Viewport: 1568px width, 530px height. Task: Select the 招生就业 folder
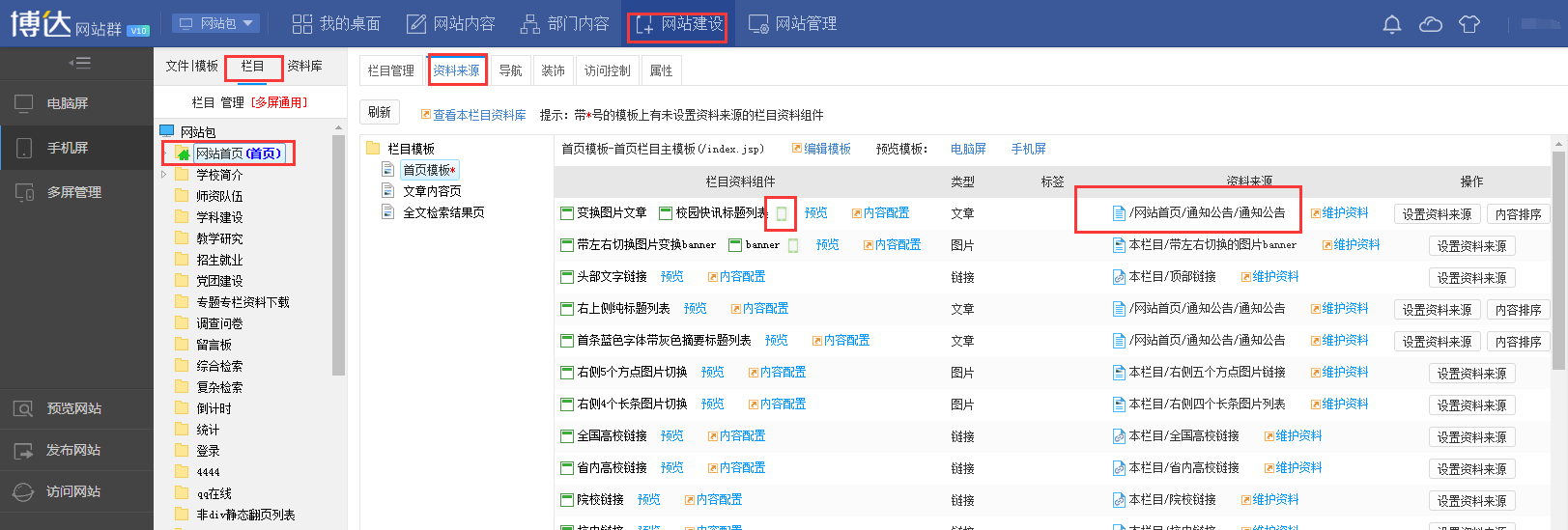tap(219, 260)
